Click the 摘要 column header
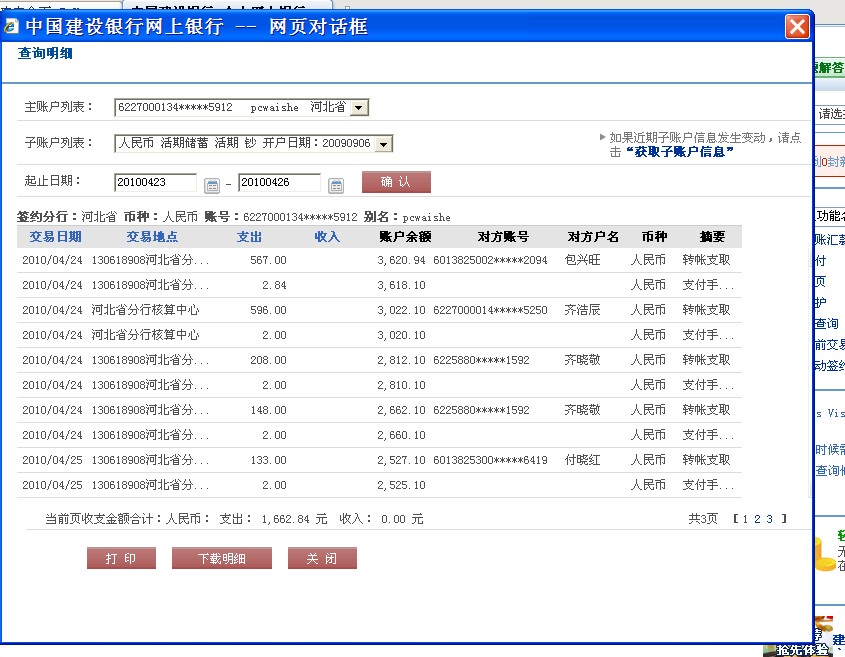 point(712,237)
